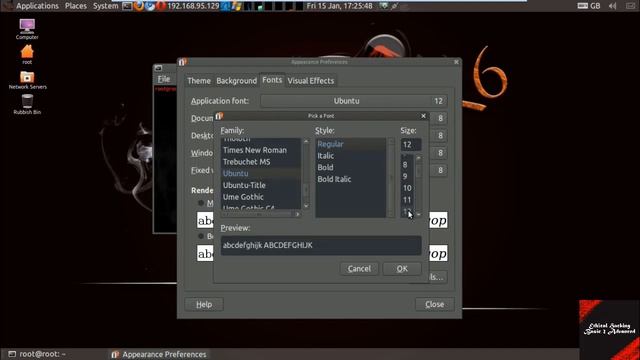Click the Application font Ubuntu 12 button
The image size is (640, 360).
point(353,101)
